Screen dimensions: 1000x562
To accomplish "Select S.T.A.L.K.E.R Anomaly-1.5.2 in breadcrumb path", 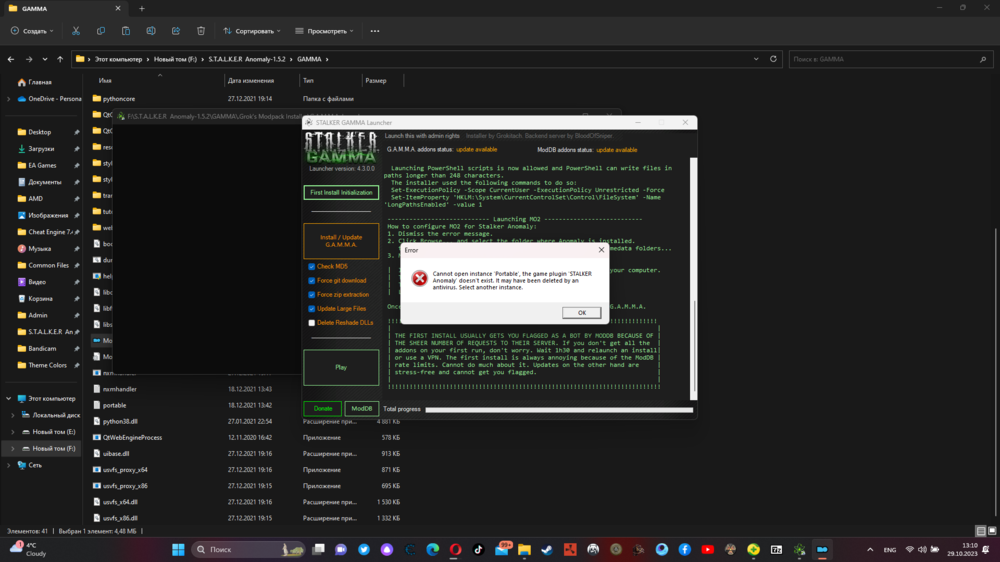I will (248, 59).
